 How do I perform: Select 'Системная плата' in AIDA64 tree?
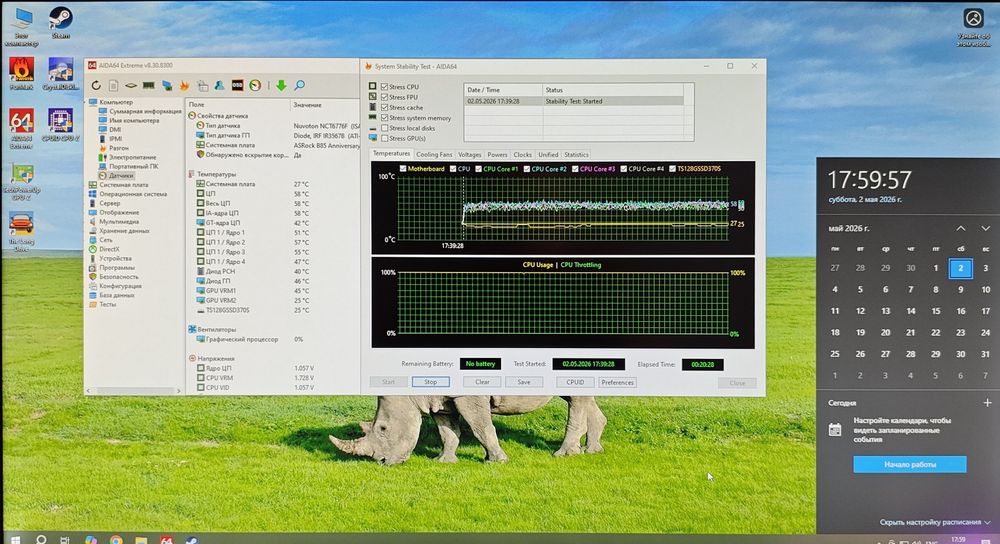coord(124,184)
